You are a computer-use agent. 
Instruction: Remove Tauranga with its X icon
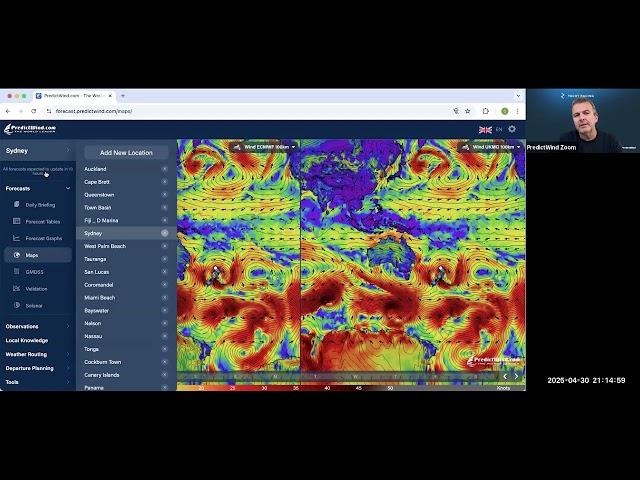point(164,259)
